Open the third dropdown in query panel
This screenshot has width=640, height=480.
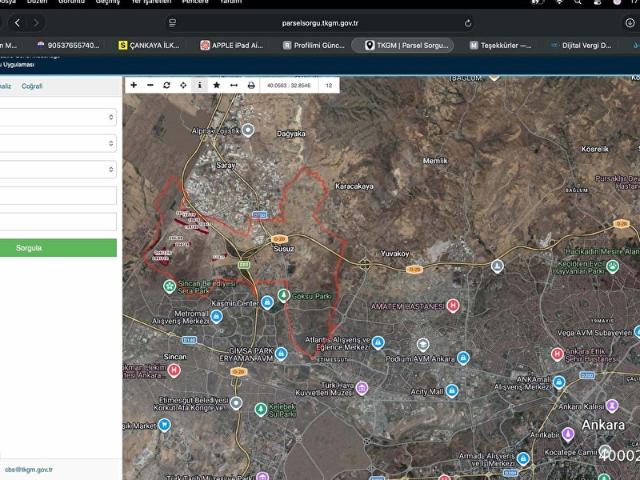click(58, 169)
